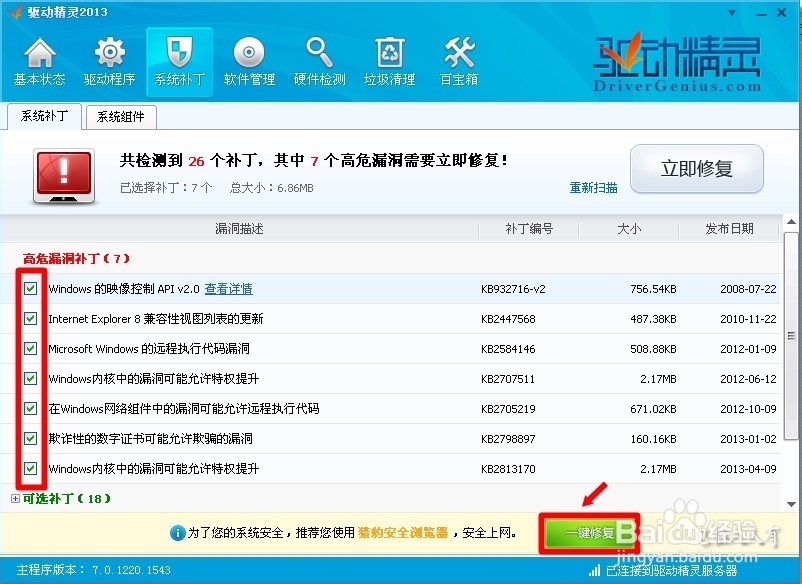The image size is (802, 584).
Task: Click the KB2813170 patch number cell
Action: (508, 469)
